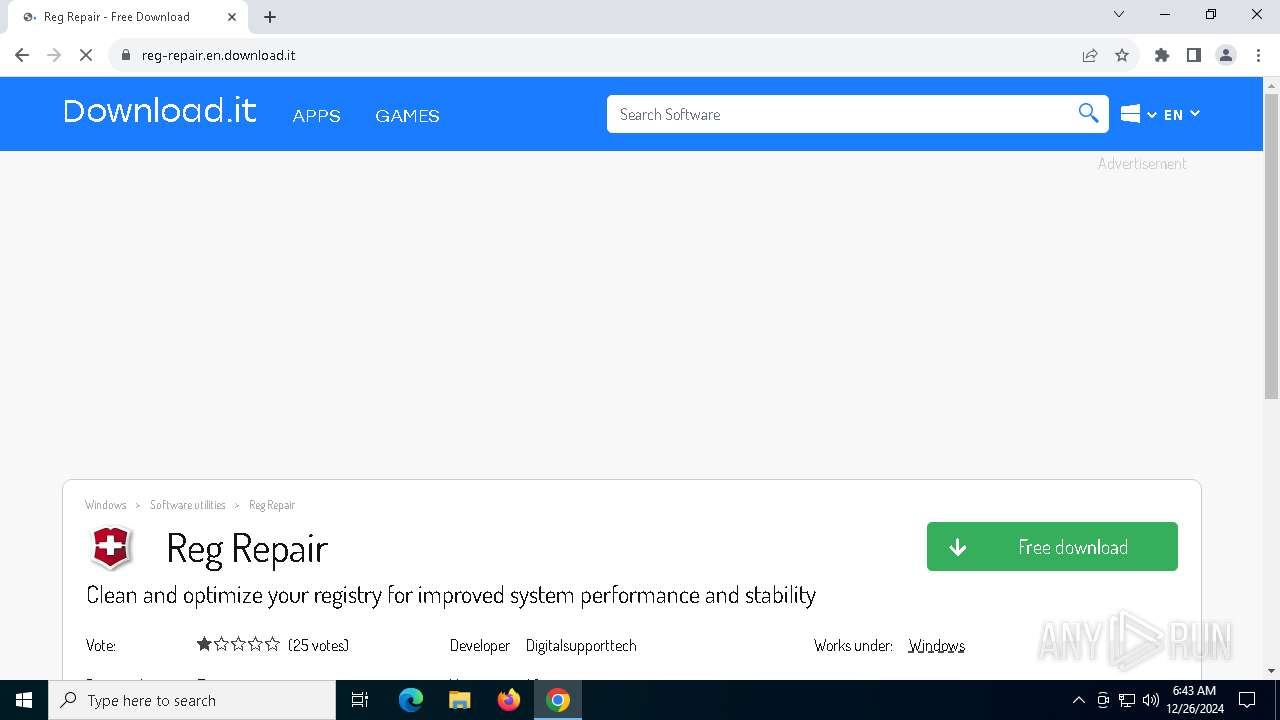Viewport: 1280px width, 720px height.
Task: Click the browser back arrow
Action: pyautogui.click(x=22, y=55)
